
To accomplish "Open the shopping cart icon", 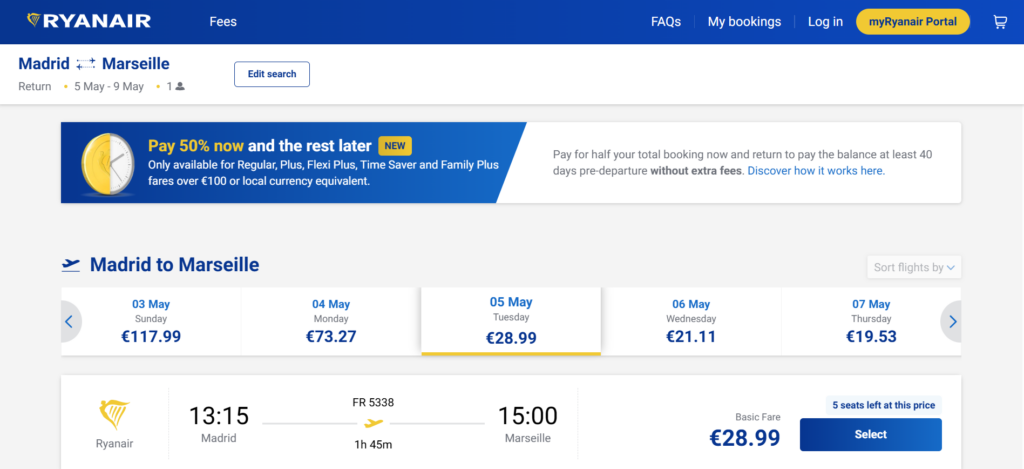I will [x=999, y=22].
